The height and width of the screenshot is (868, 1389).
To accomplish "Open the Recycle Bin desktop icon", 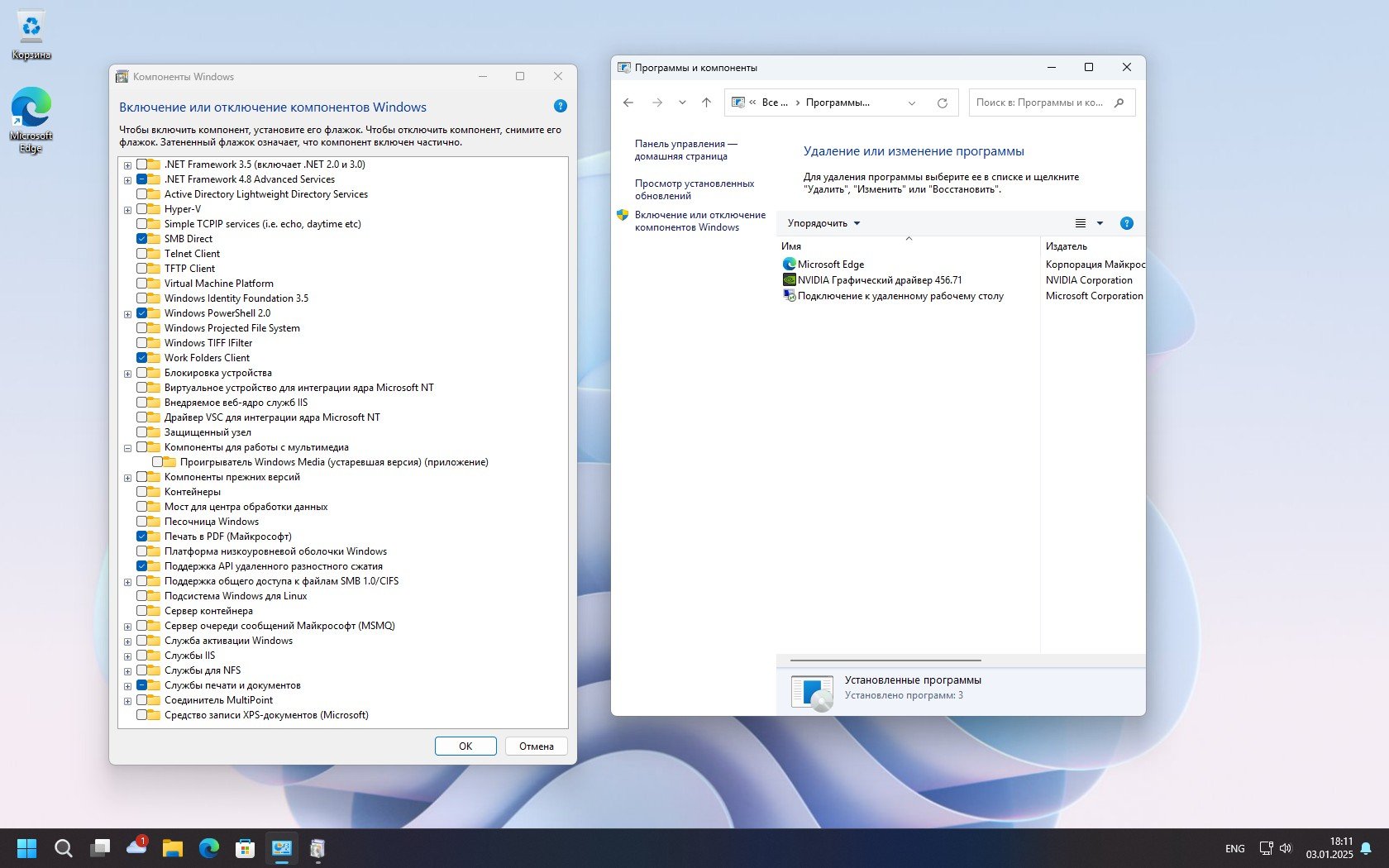I will click(31, 29).
